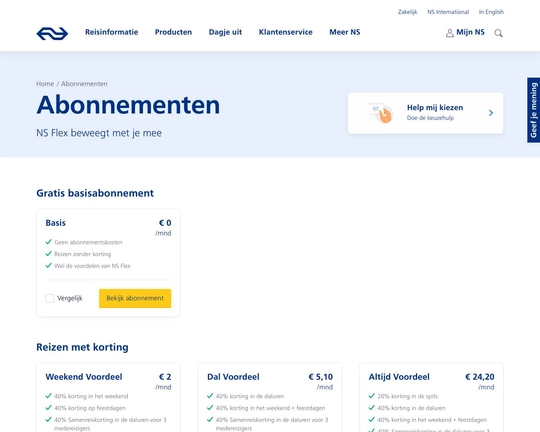Click the NS logo
The width and height of the screenshot is (540, 432).
tap(52, 33)
